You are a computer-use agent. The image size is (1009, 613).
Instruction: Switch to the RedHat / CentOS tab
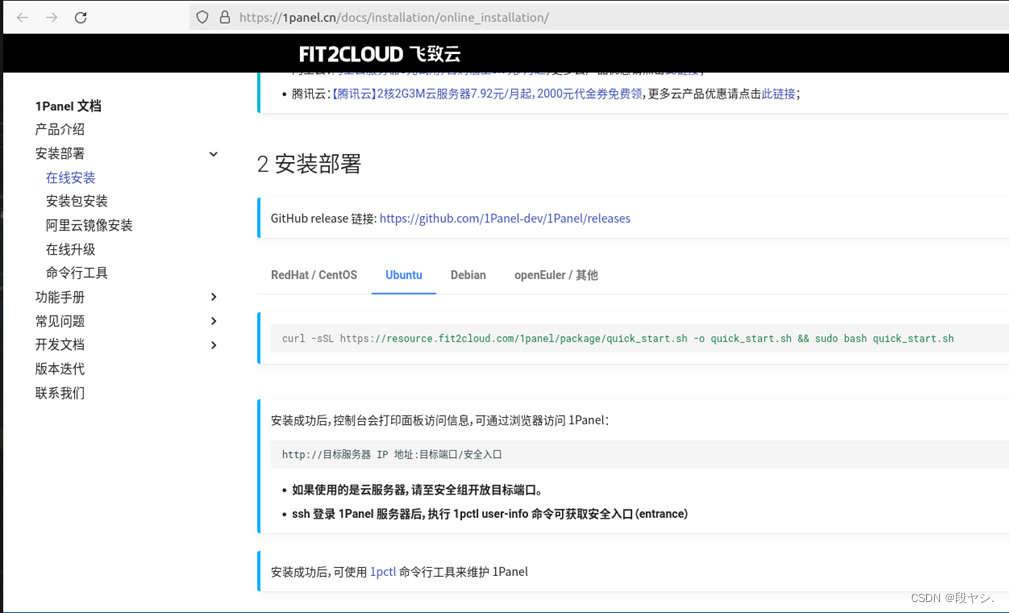pyautogui.click(x=314, y=274)
